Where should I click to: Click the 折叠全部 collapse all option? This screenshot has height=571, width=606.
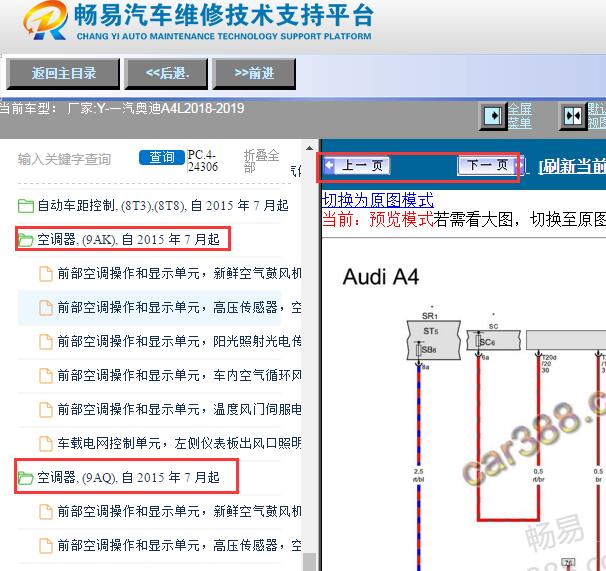pyautogui.click(x=261, y=161)
